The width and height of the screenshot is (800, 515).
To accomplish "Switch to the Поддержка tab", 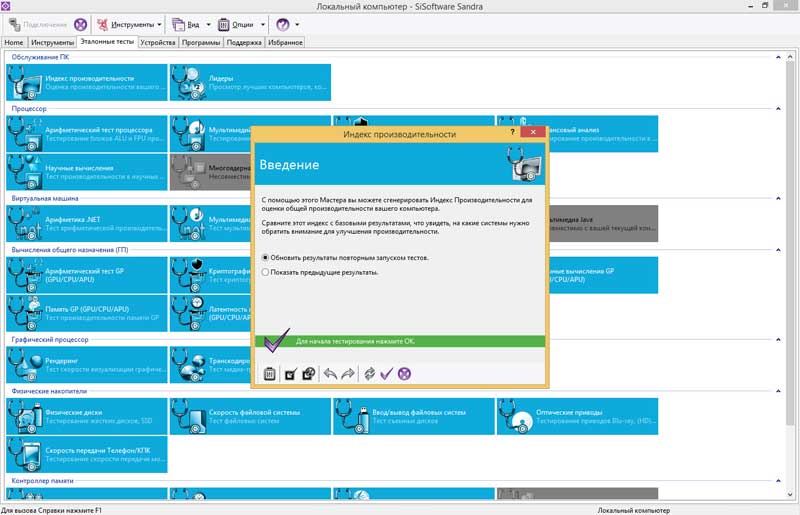I will tap(244, 42).
